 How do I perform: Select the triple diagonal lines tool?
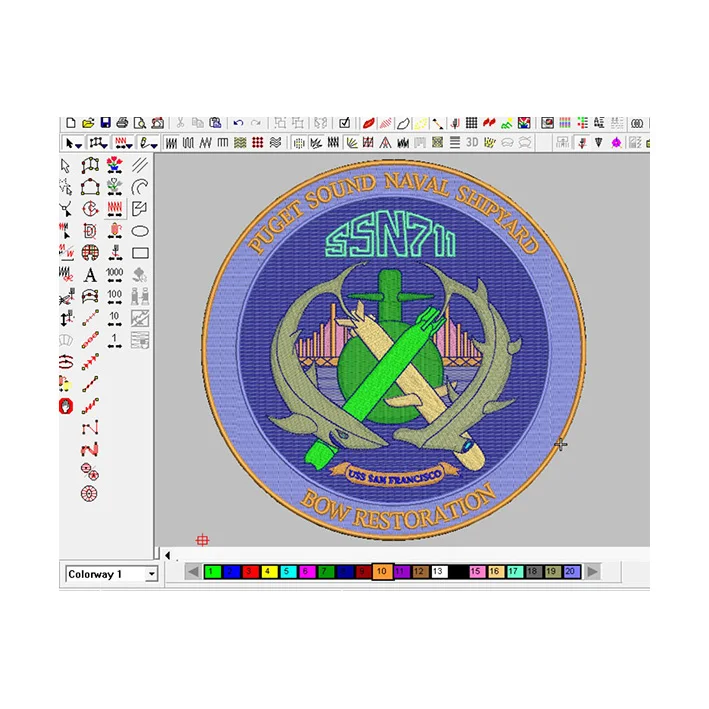(140, 165)
